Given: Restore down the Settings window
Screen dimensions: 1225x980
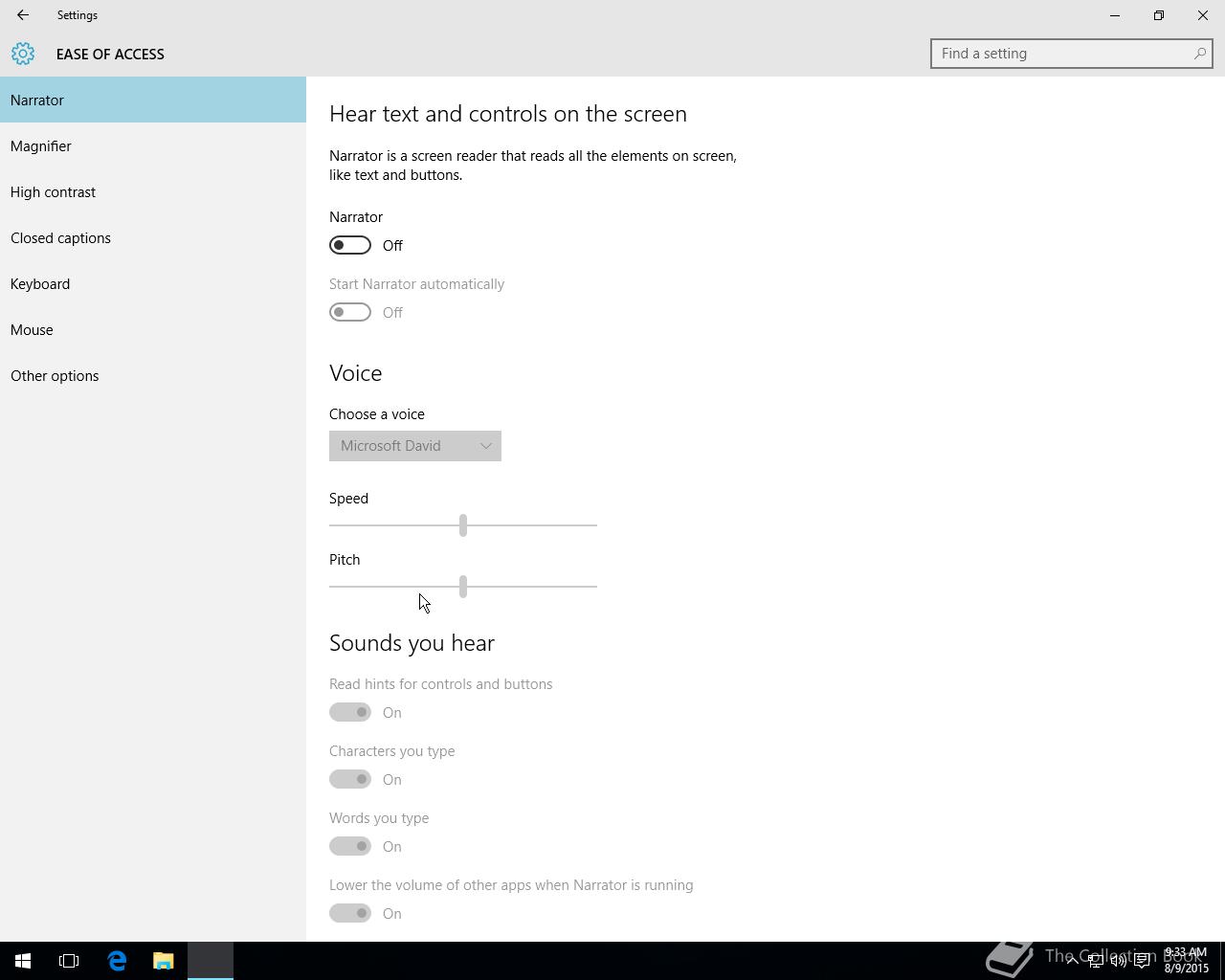Looking at the screenshot, I should click(1159, 15).
